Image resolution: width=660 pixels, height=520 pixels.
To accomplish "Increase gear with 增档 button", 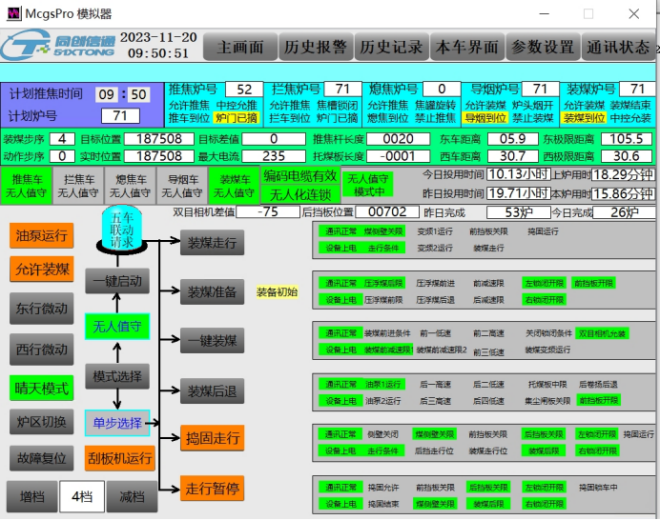I will pos(31,495).
